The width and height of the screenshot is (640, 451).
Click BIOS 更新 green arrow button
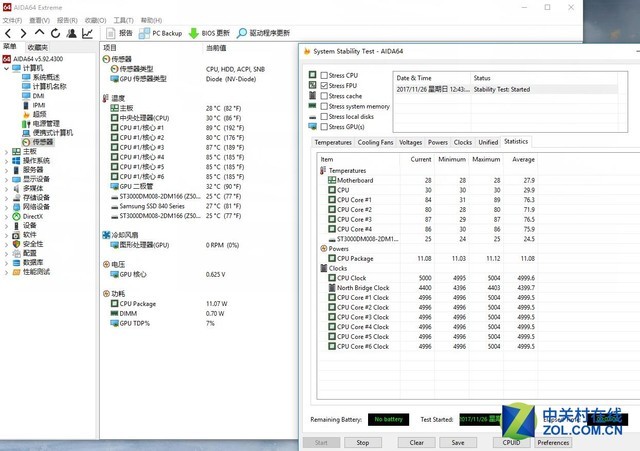(209, 33)
